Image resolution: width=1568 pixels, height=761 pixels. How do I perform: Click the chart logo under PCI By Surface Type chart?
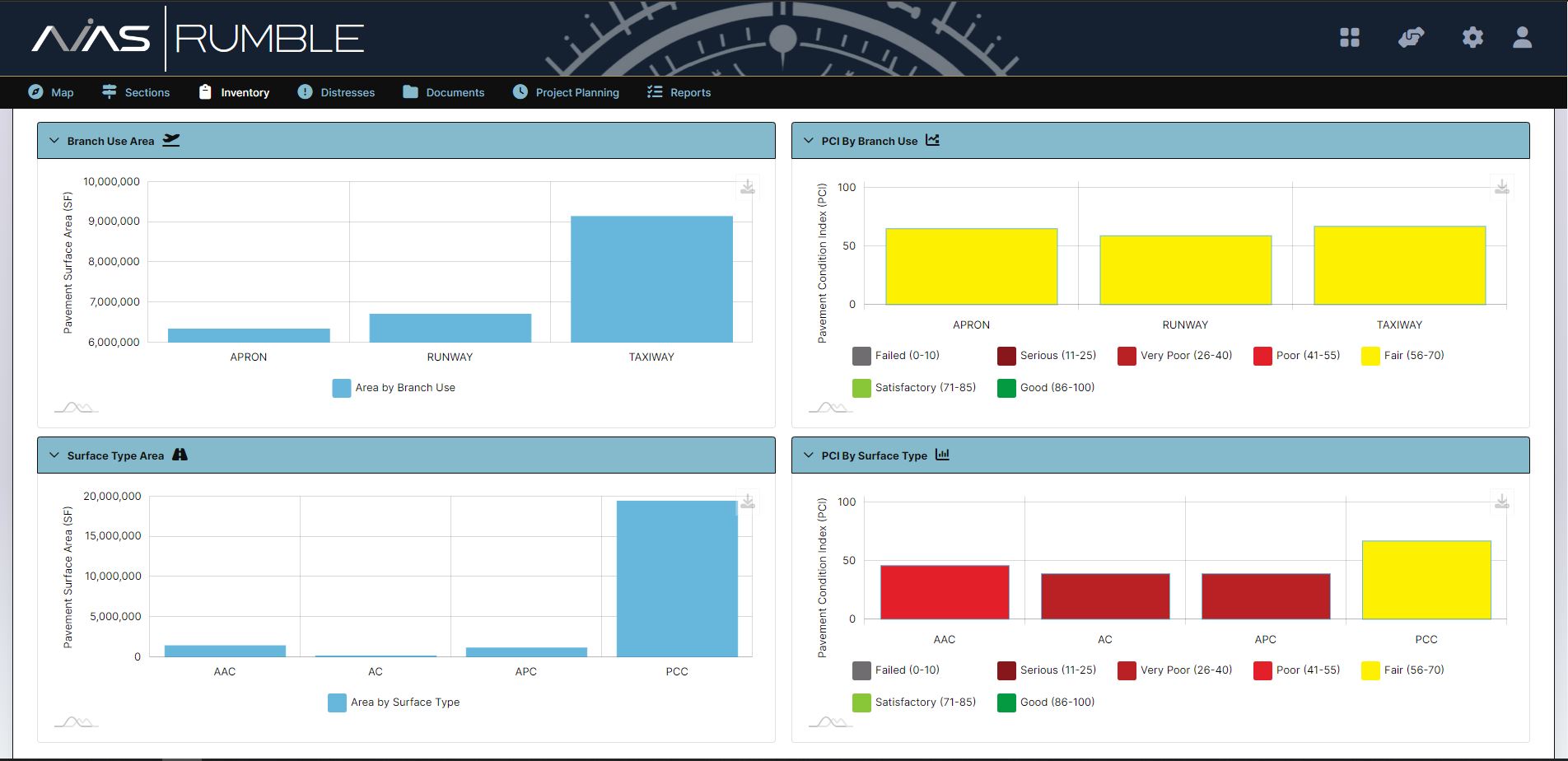[830, 721]
